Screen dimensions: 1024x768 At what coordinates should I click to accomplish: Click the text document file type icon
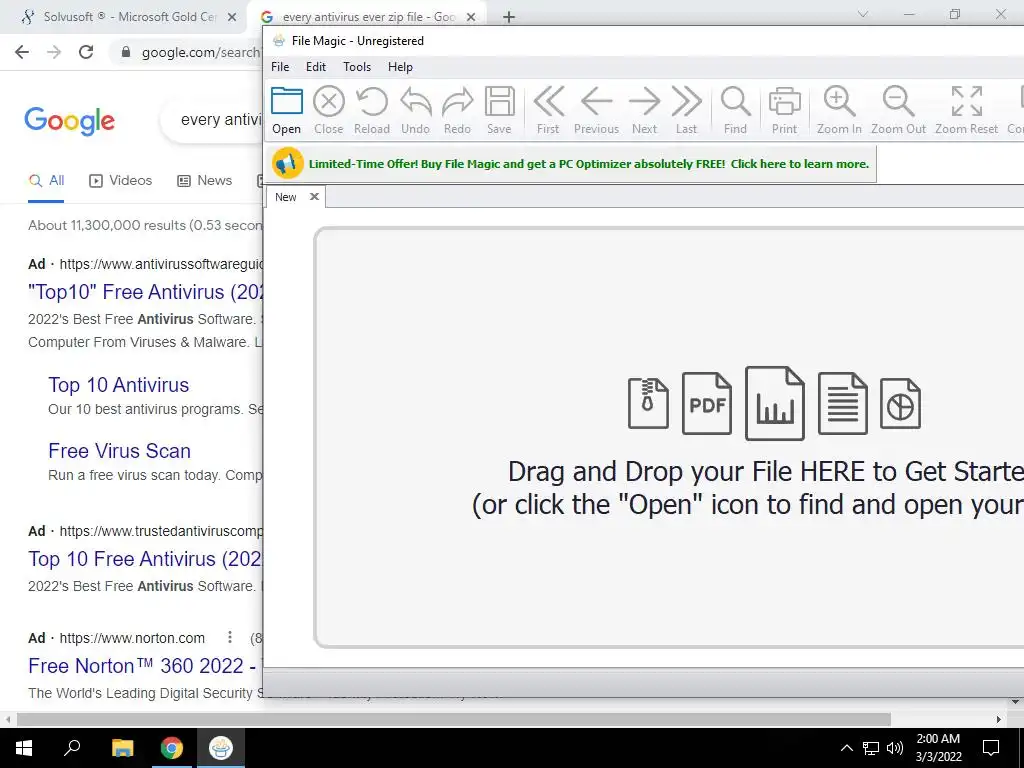pyautogui.click(x=842, y=404)
